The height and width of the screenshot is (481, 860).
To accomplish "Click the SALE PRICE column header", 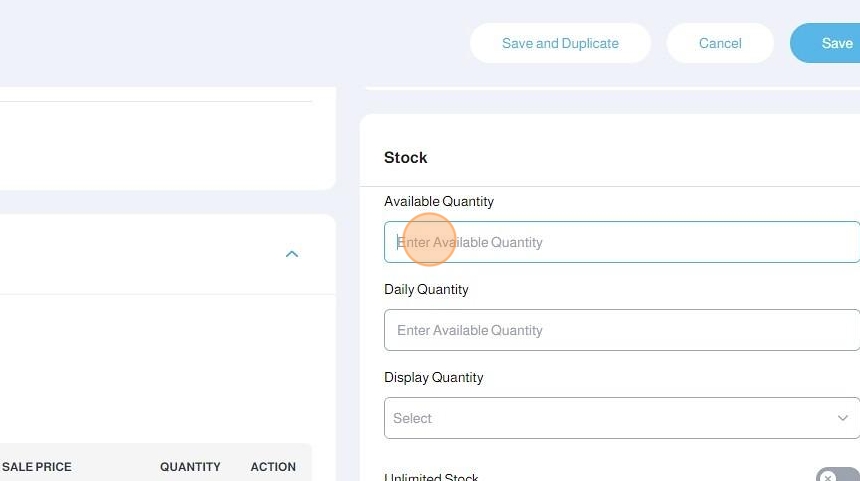I will pos(37,467).
